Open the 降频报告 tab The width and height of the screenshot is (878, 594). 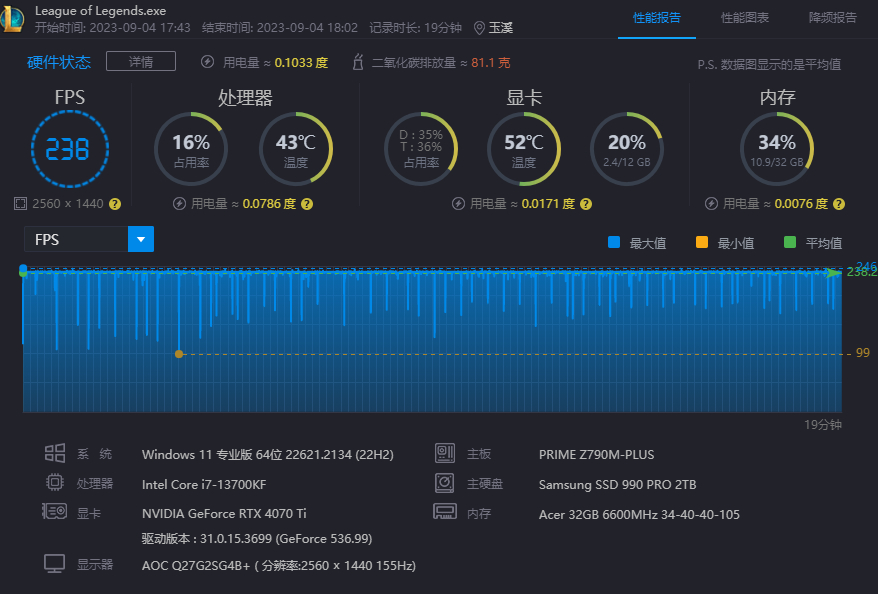[x=833, y=18]
